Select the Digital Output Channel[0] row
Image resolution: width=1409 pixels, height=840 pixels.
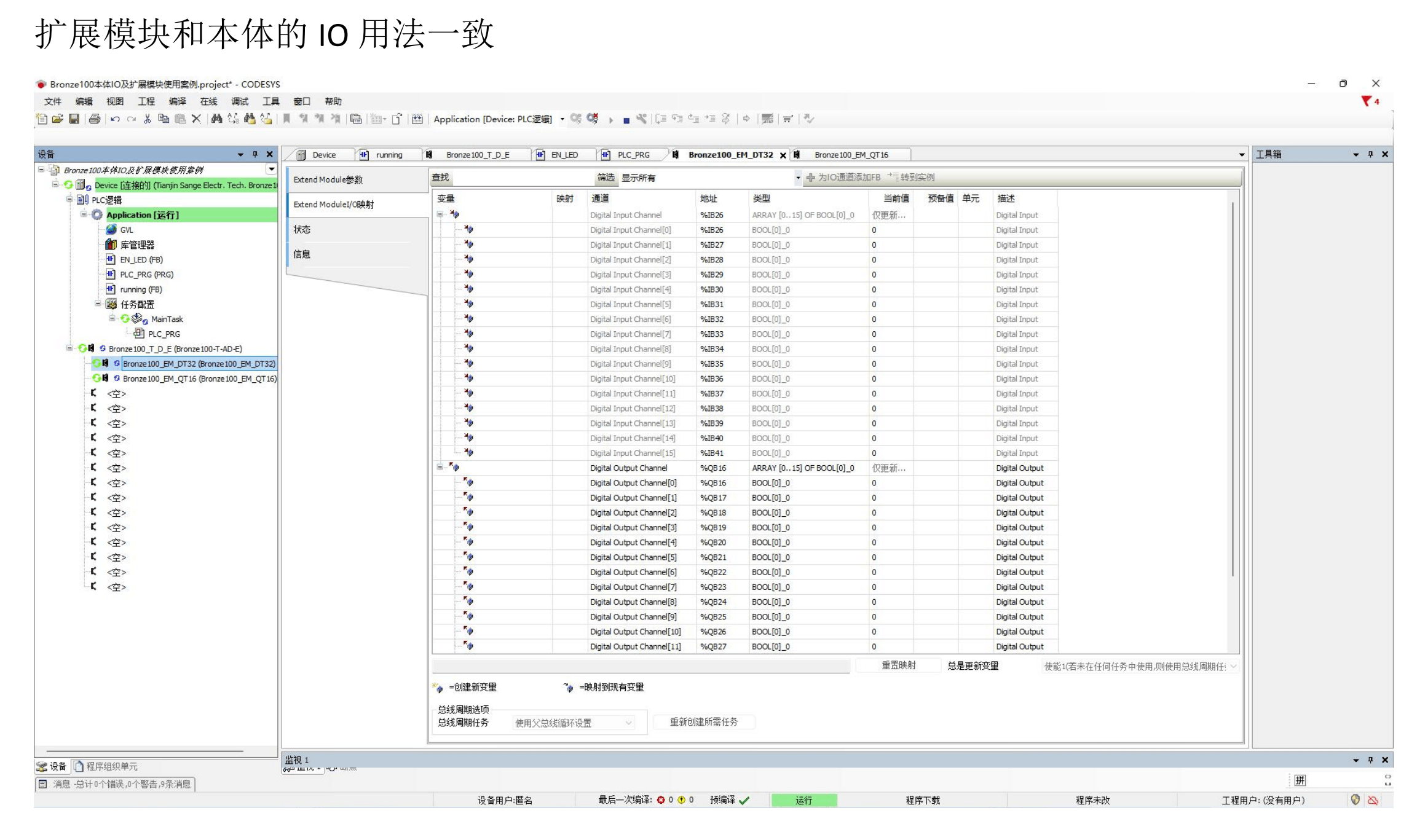(744, 483)
